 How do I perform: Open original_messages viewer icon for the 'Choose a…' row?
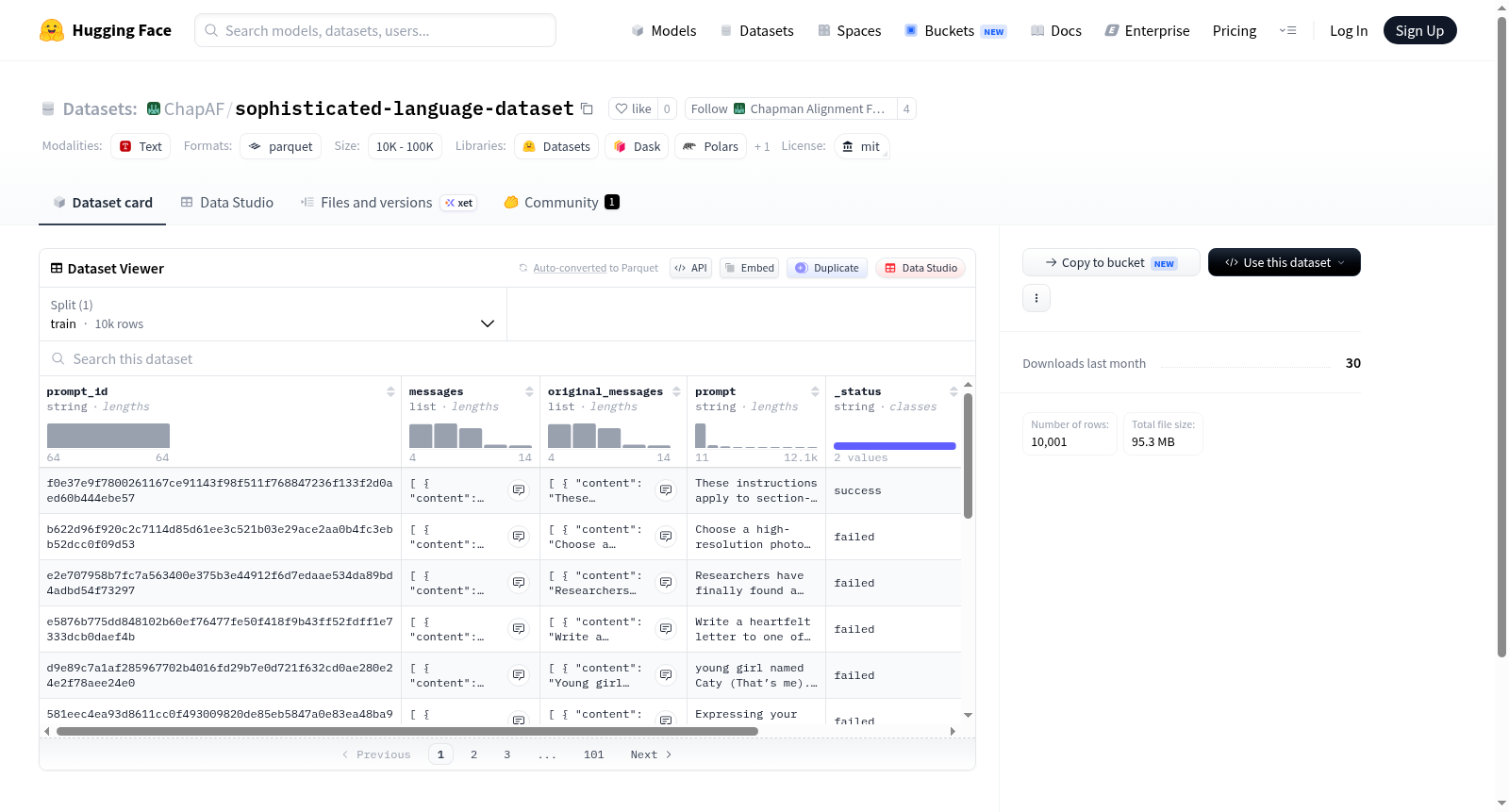coord(666,537)
